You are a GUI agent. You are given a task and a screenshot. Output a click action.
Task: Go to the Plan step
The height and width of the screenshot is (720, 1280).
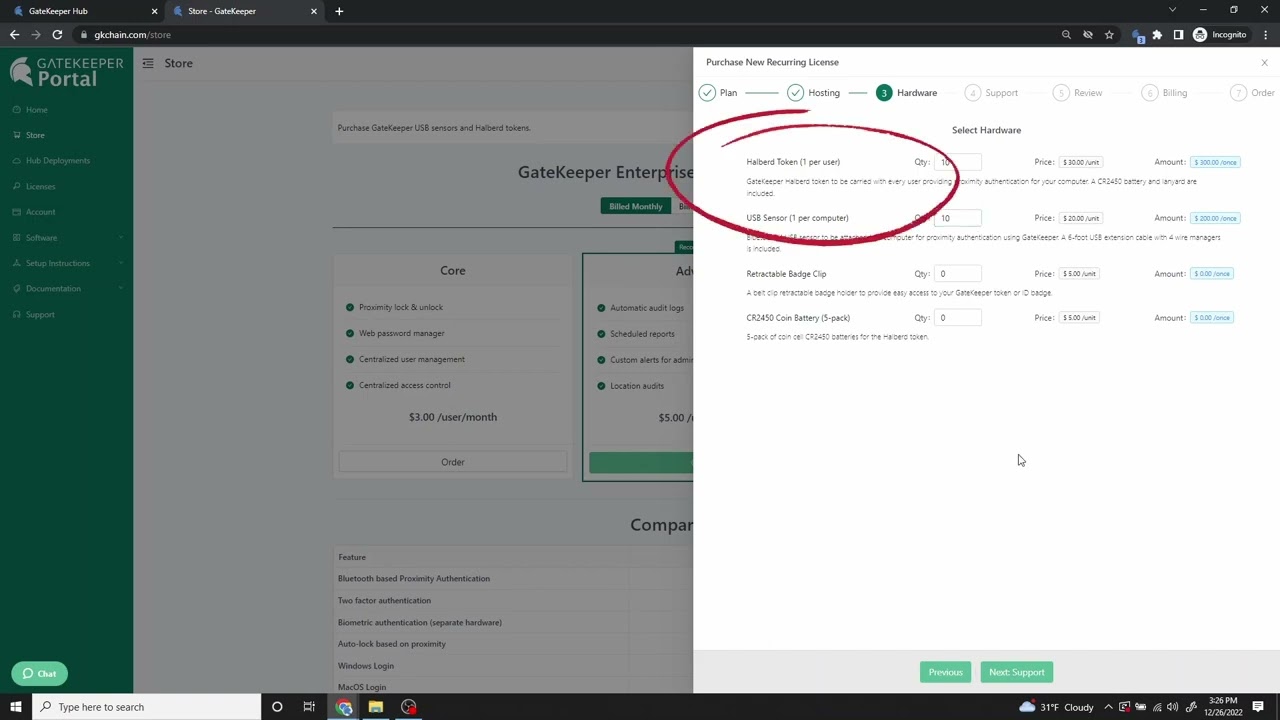click(x=719, y=93)
